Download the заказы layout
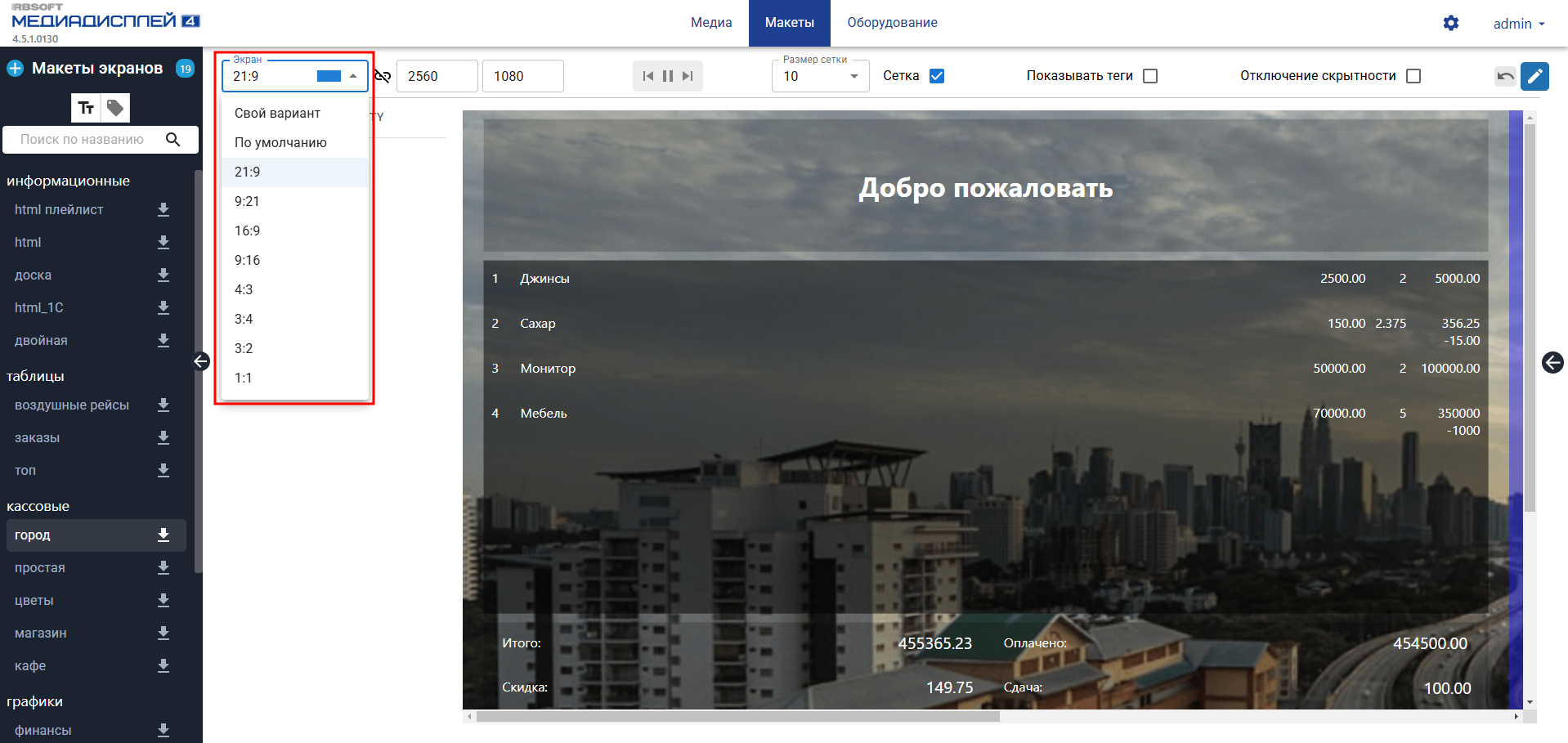1568x743 pixels. click(164, 438)
